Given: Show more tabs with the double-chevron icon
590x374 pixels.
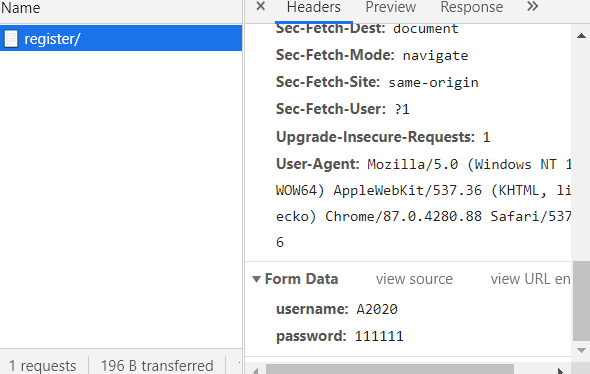Looking at the screenshot, I should [532, 6].
